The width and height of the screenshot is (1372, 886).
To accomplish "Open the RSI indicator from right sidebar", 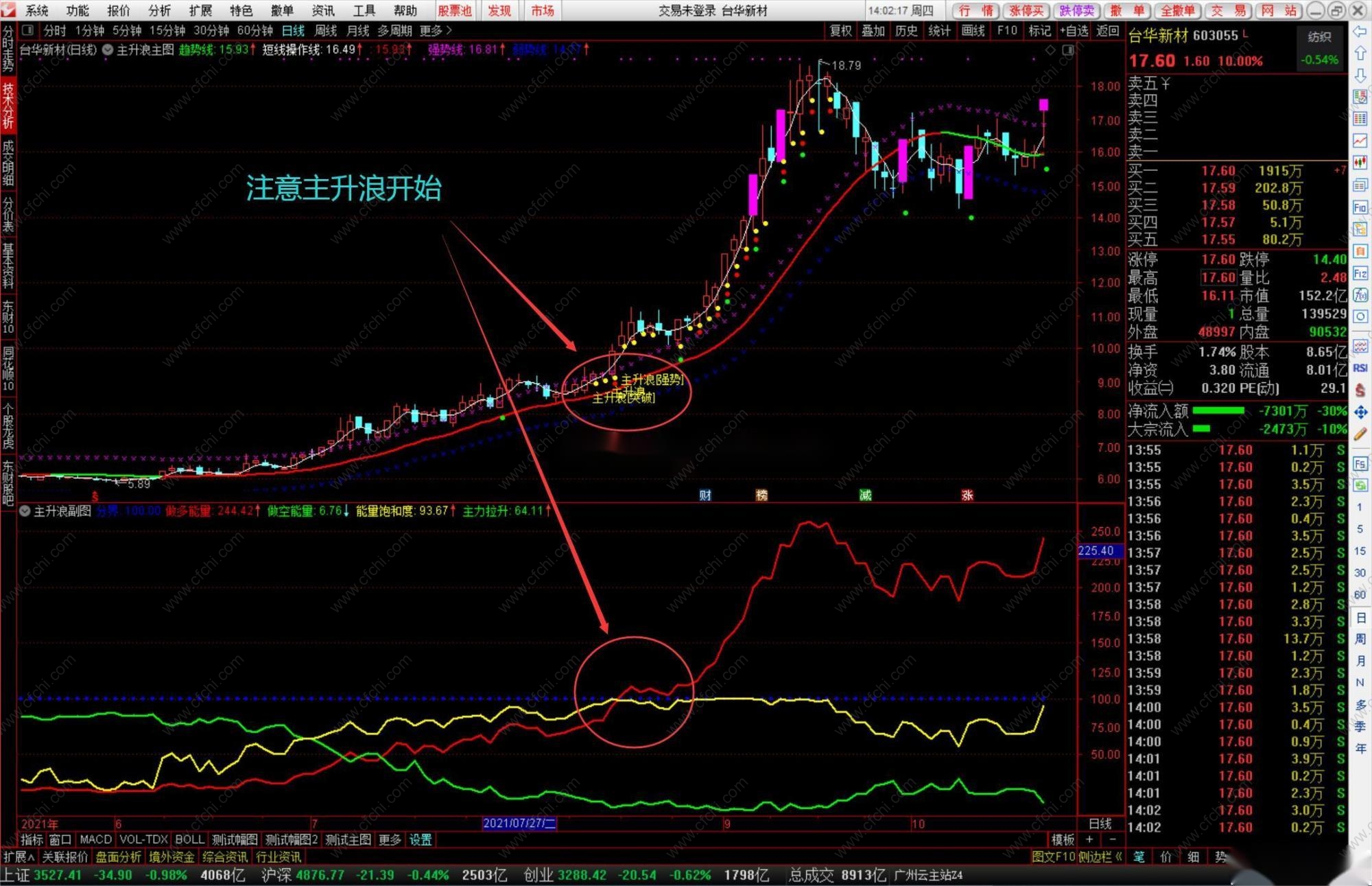I will (1360, 369).
